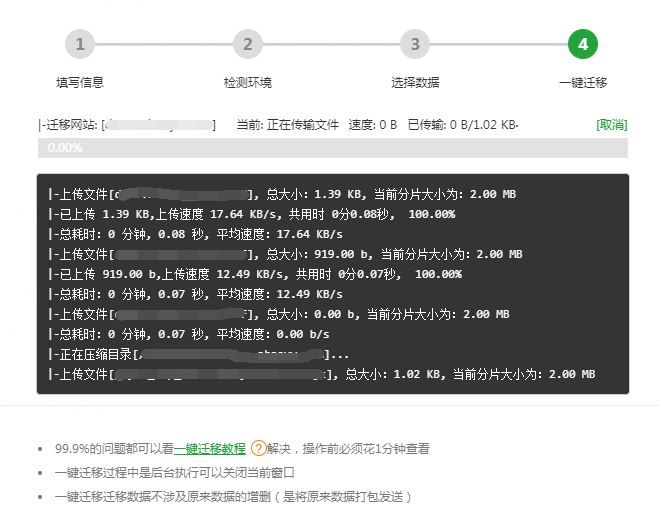Click the green step 4 circle
The image size is (659, 520).
[583, 44]
